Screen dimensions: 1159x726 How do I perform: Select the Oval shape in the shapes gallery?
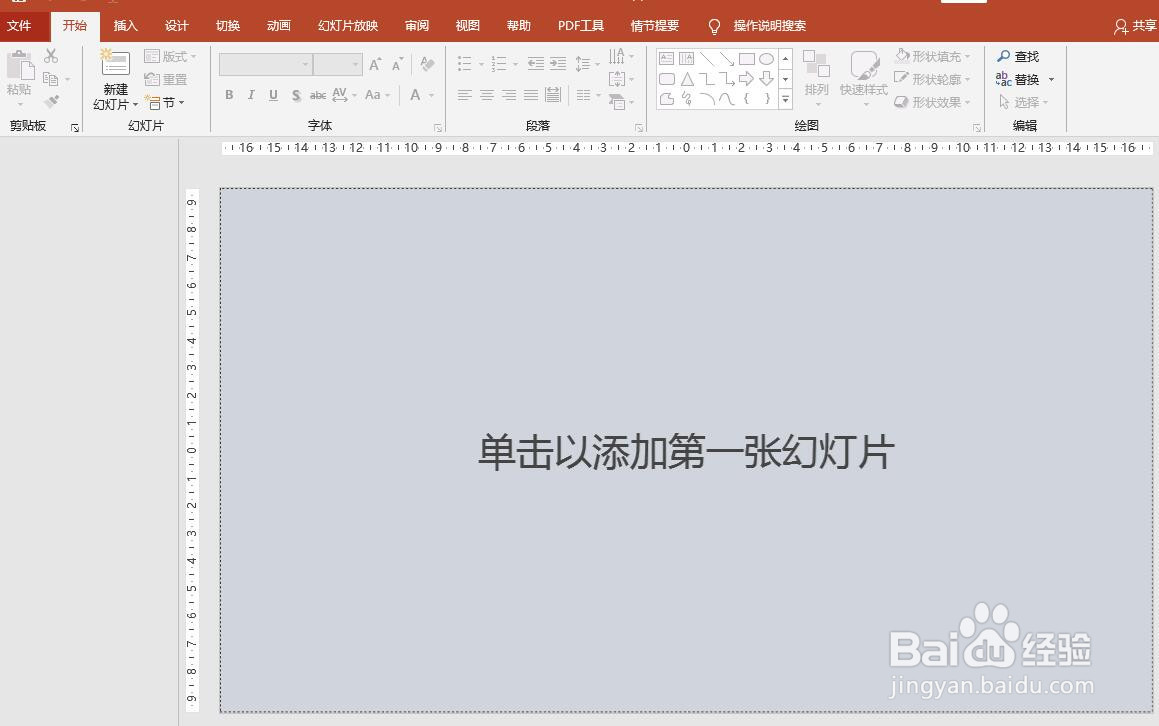pyautogui.click(x=767, y=59)
